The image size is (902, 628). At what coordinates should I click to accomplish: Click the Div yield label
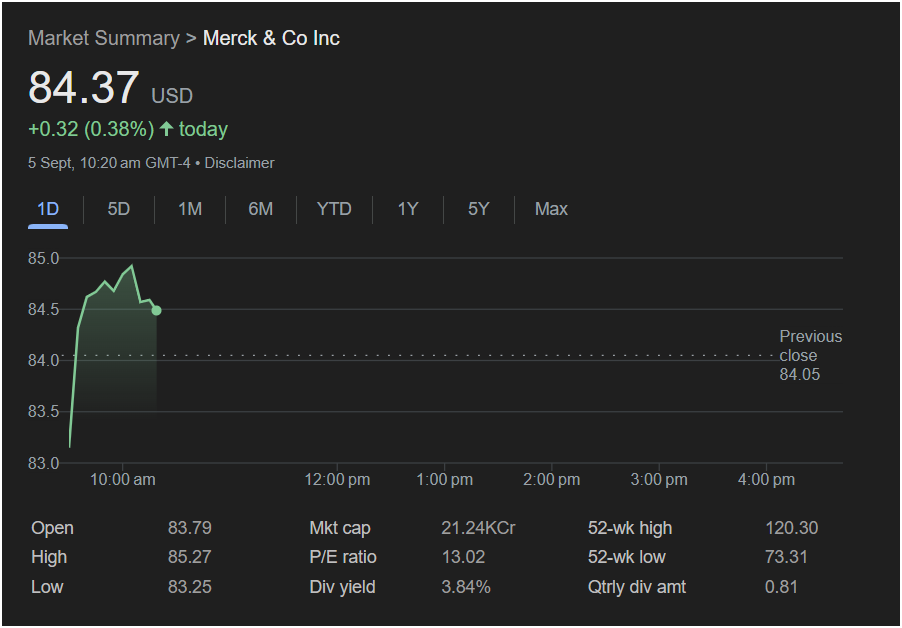[x=342, y=587]
